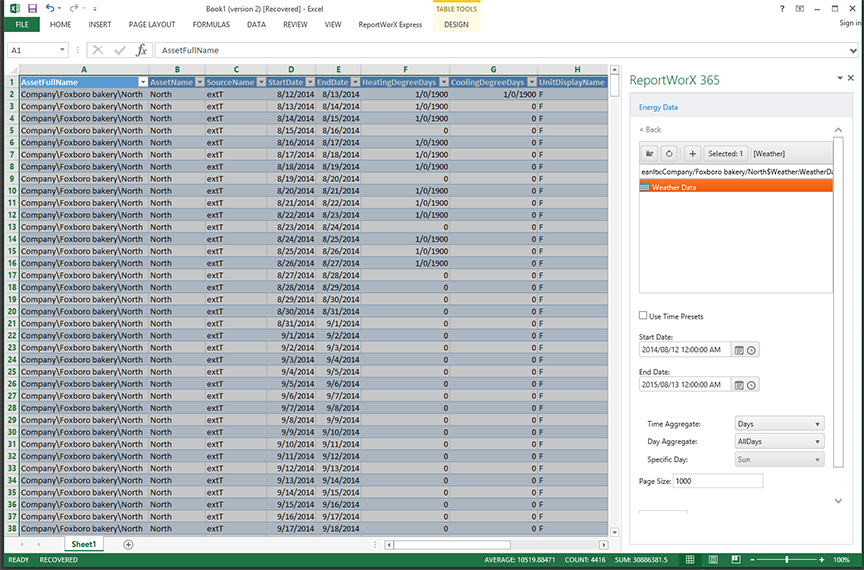Click the Back link in ReportWorX panel
The image size is (864, 570).
(x=651, y=130)
